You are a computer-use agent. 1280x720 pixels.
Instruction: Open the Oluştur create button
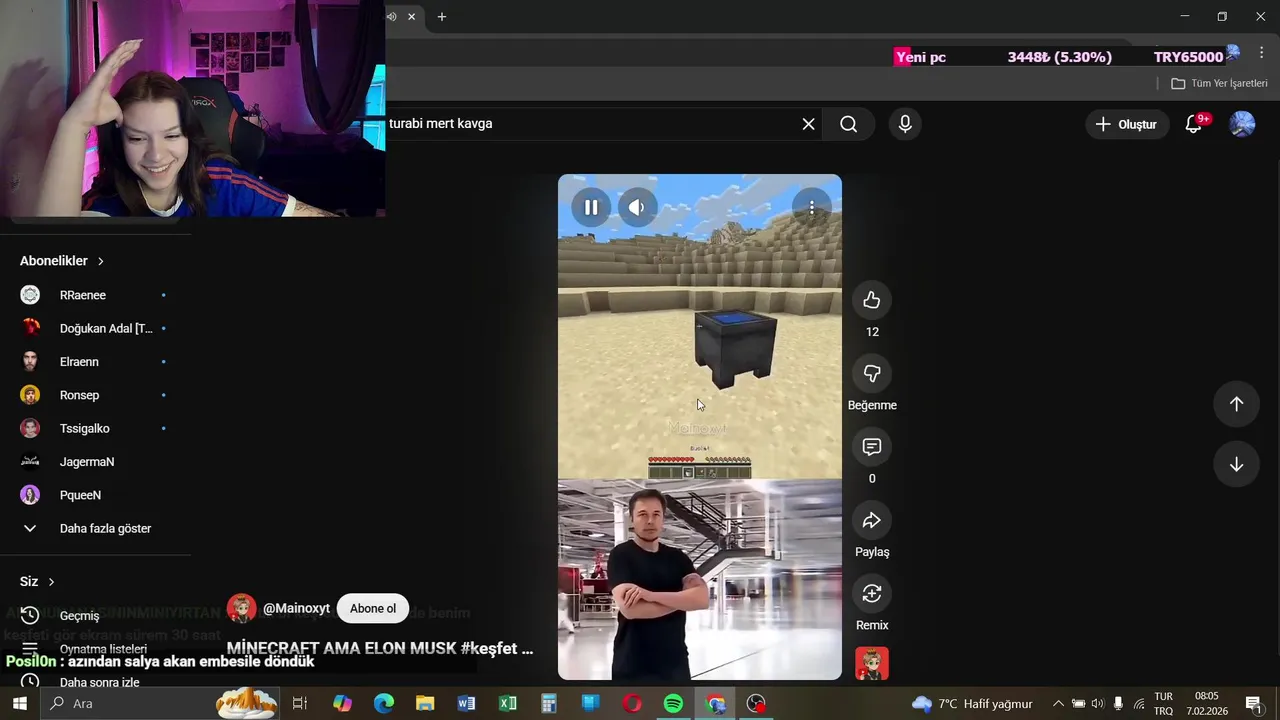pyautogui.click(x=1126, y=124)
